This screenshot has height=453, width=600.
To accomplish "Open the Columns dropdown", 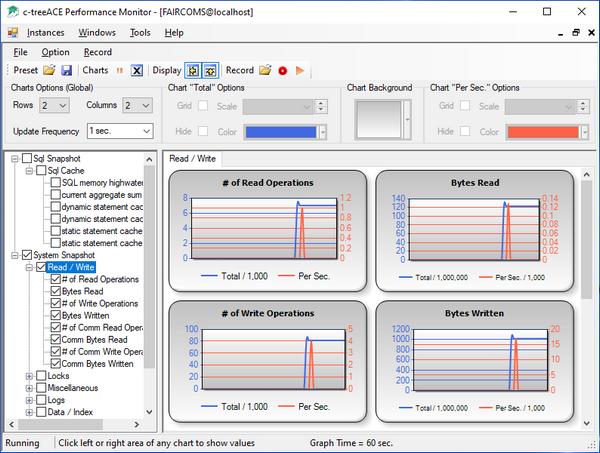I will [x=137, y=105].
